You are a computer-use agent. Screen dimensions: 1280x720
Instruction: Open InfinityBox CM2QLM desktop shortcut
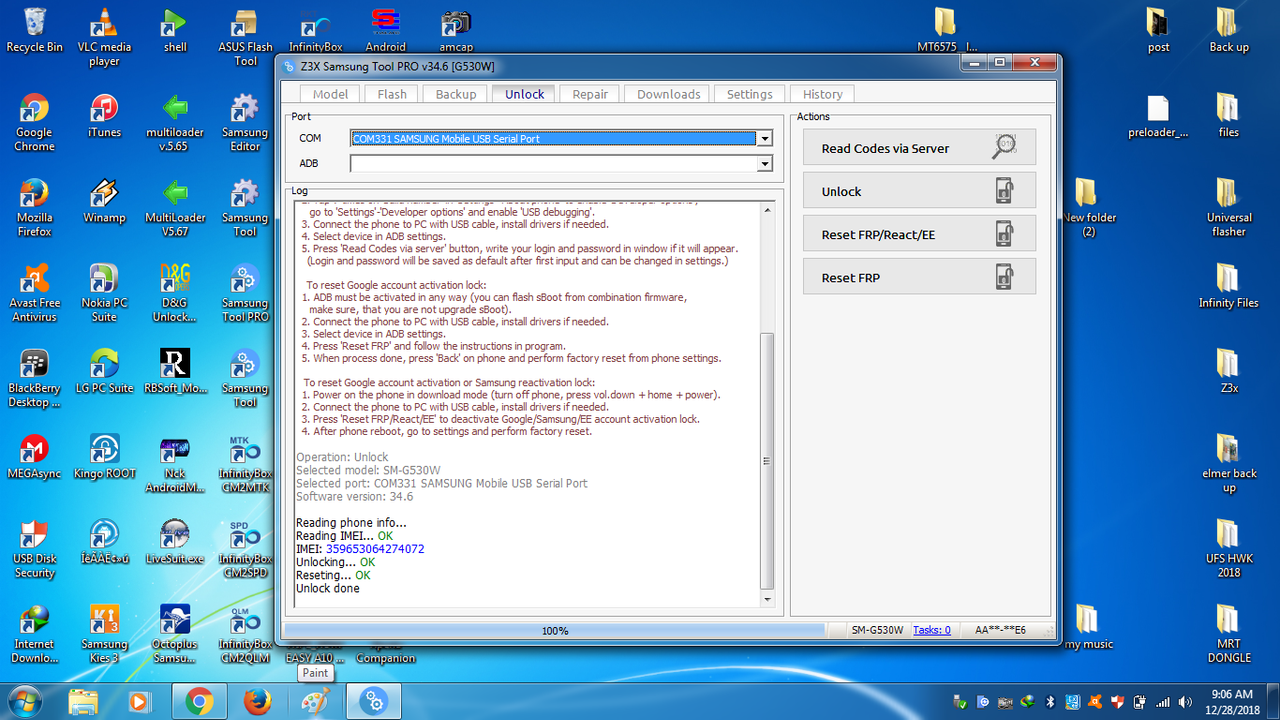click(x=245, y=634)
